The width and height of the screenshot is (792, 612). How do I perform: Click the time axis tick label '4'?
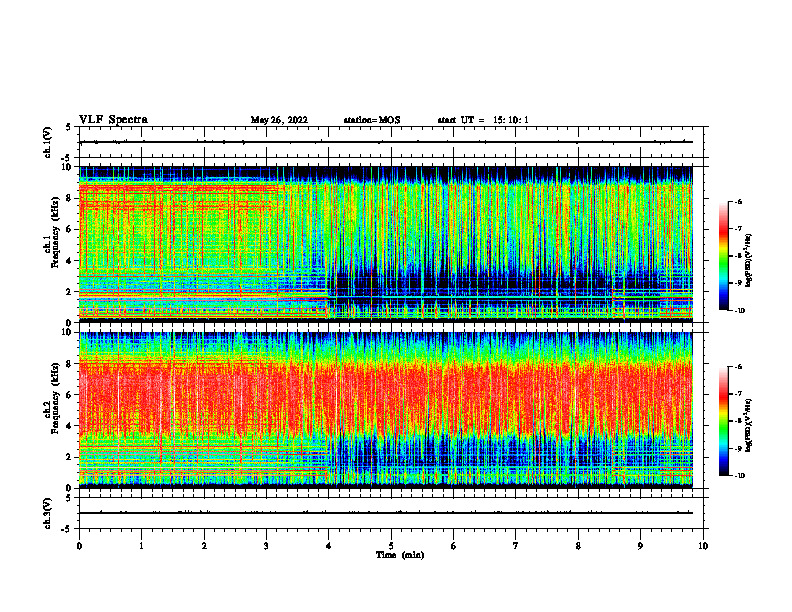pos(329,546)
